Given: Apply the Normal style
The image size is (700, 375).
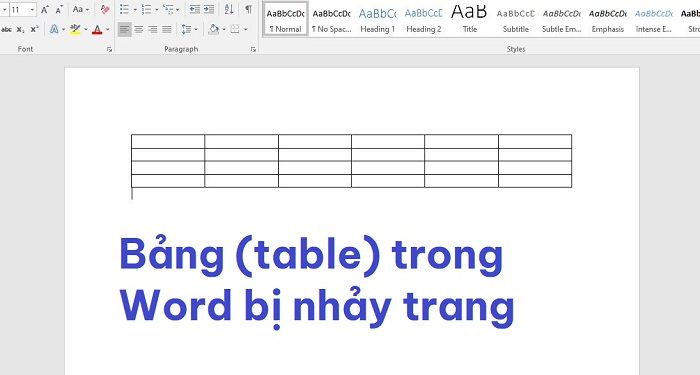Looking at the screenshot, I should coord(285,19).
